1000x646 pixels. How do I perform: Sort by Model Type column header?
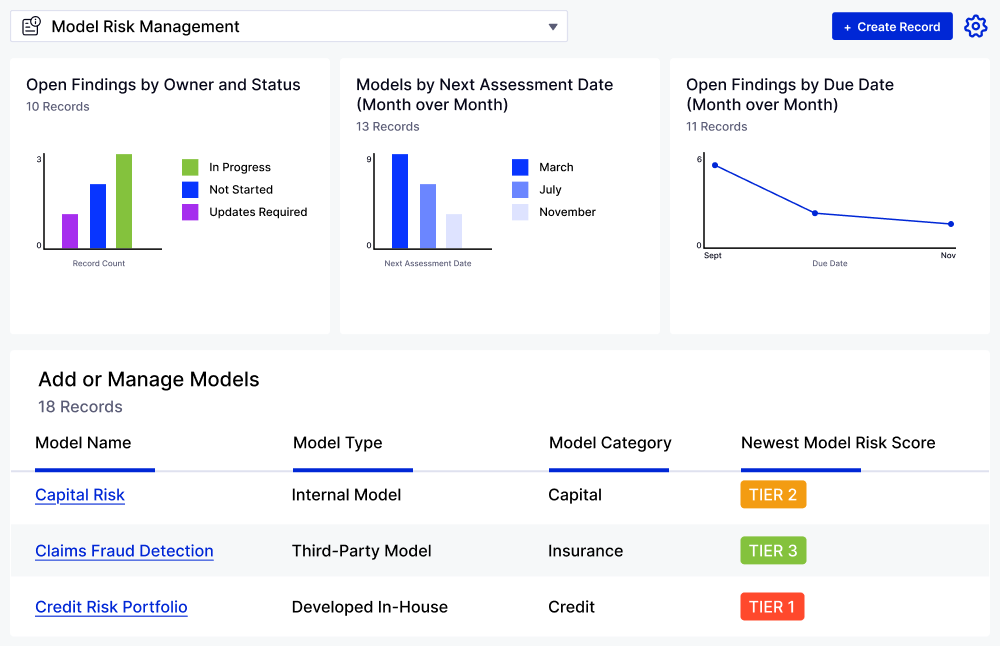(x=337, y=443)
